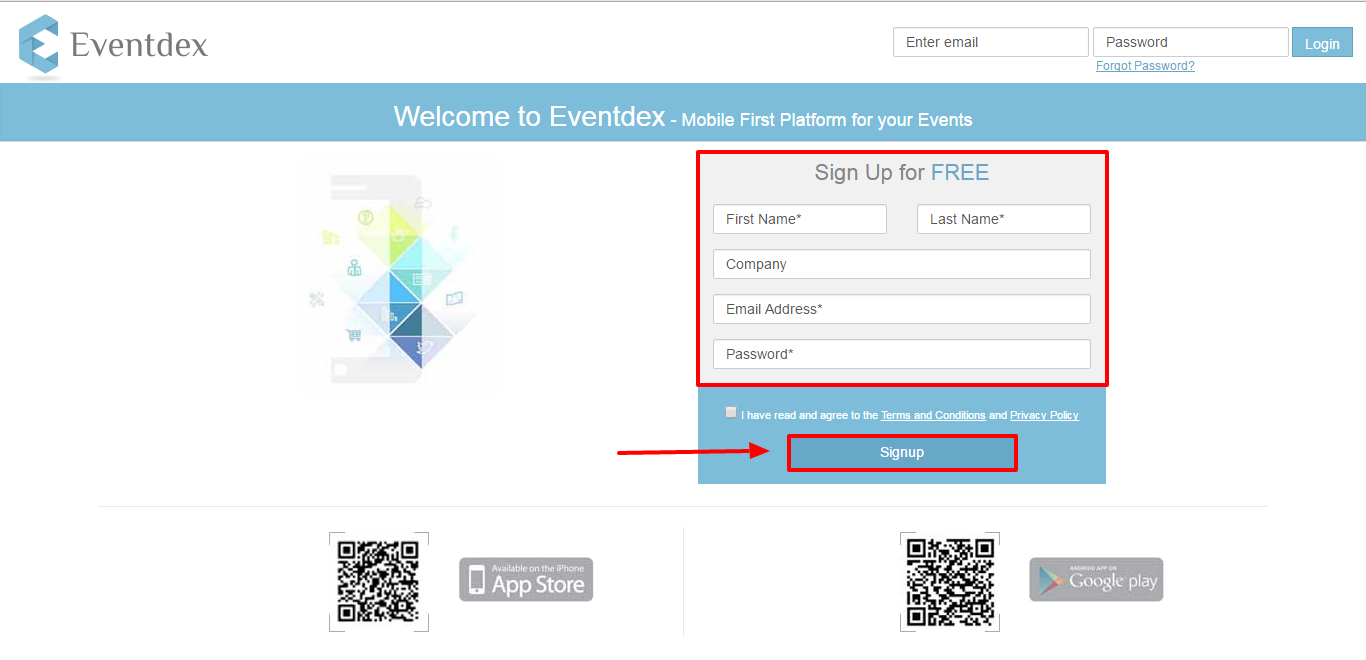The image size is (1366, 660).
Task: Open the Google Play download badge
Action: (x=1096, y=580)
